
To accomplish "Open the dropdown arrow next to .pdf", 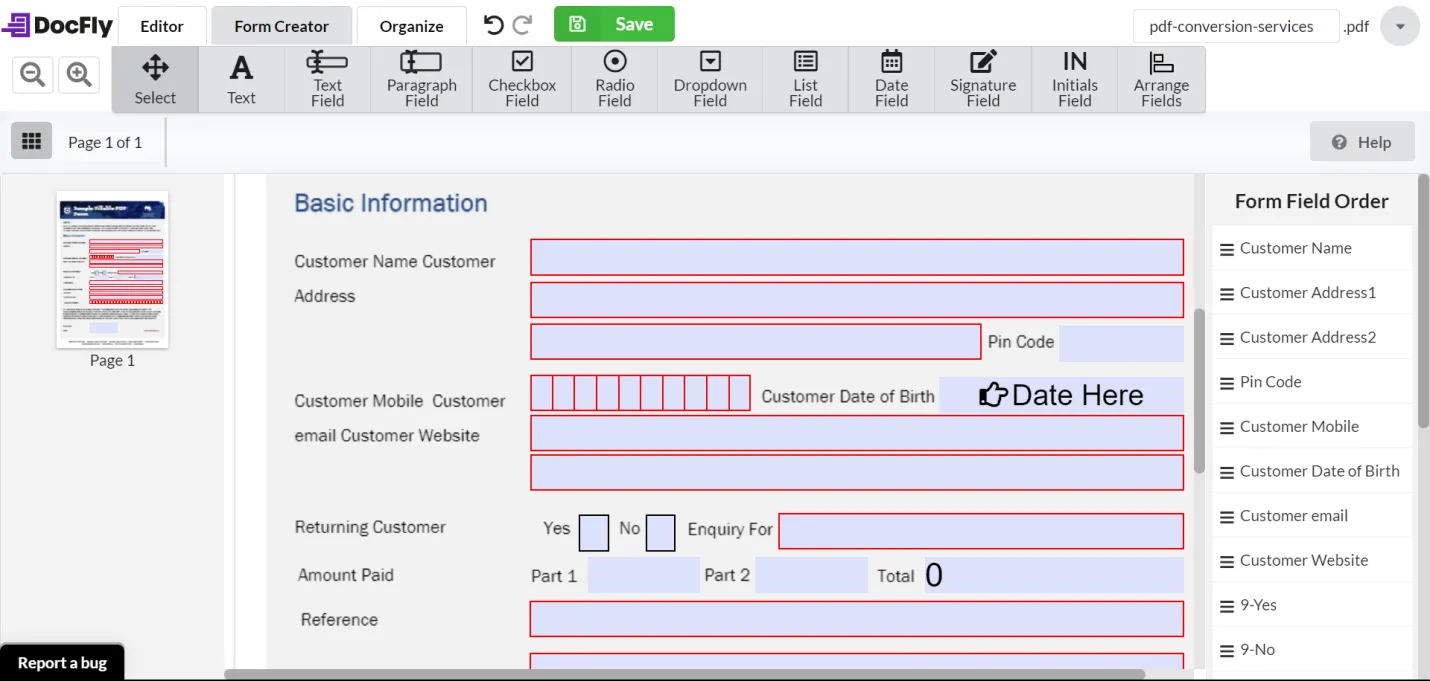I will click(x=1398, y=27).
